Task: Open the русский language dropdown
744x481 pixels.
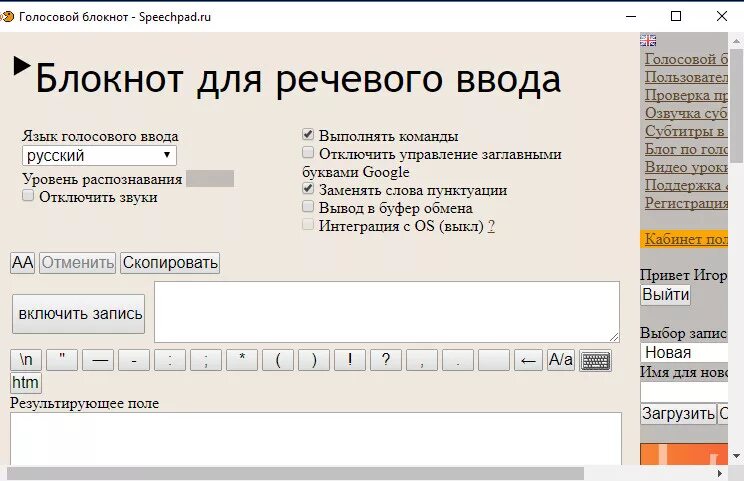Action: tap(99, 156)
